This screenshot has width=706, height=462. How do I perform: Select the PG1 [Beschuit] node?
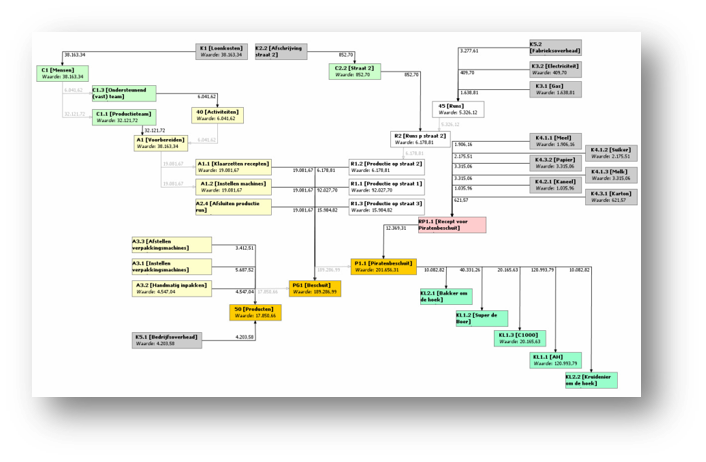(x=315, y=289)
